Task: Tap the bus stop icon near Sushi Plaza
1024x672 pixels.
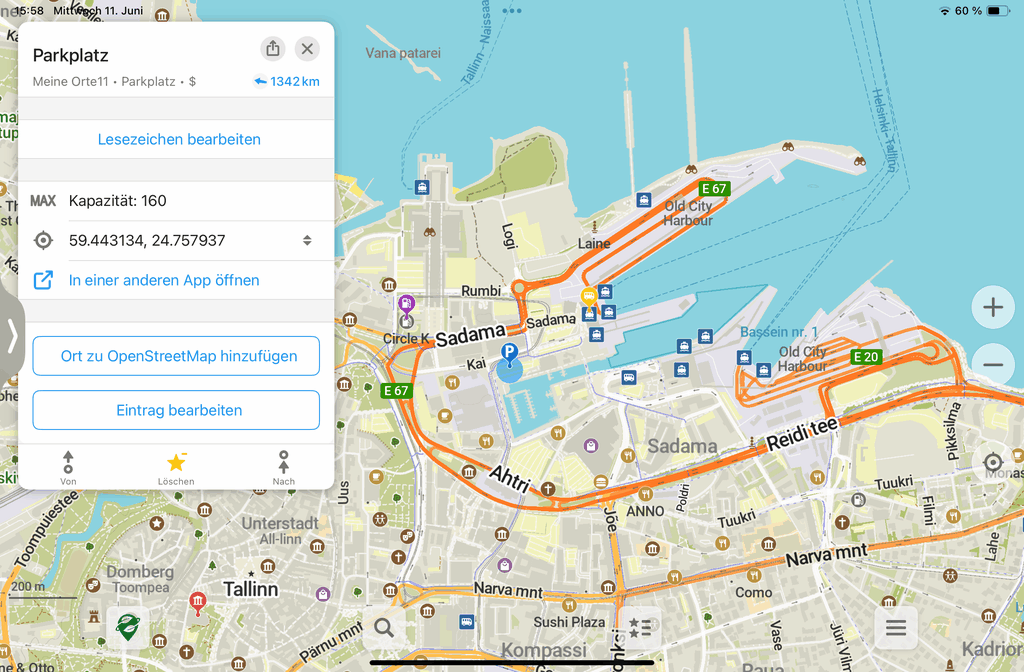Action: pyautogui.click(x=466, y=622)
